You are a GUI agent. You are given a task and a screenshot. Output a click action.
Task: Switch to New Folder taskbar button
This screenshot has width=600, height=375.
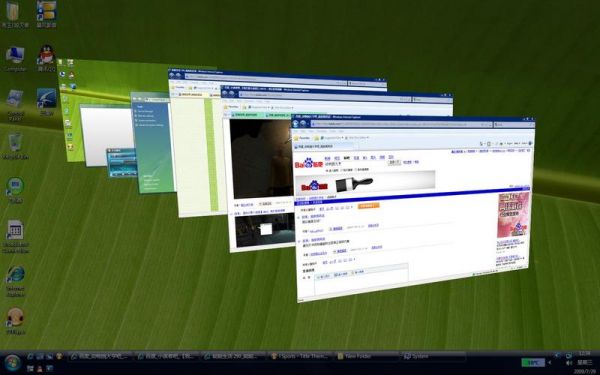(367, 357)
